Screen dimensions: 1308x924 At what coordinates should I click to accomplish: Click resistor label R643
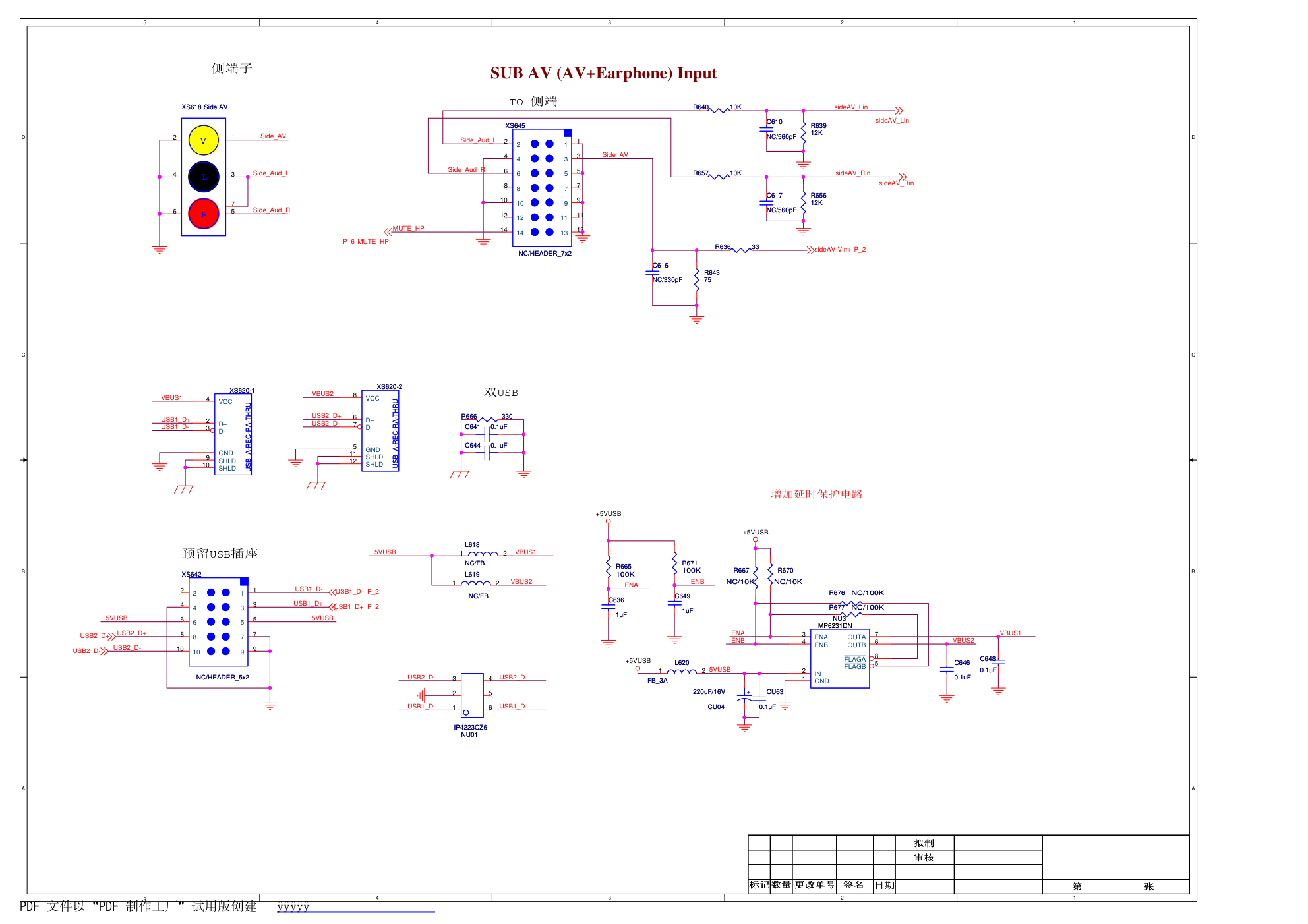click(711, 272)
